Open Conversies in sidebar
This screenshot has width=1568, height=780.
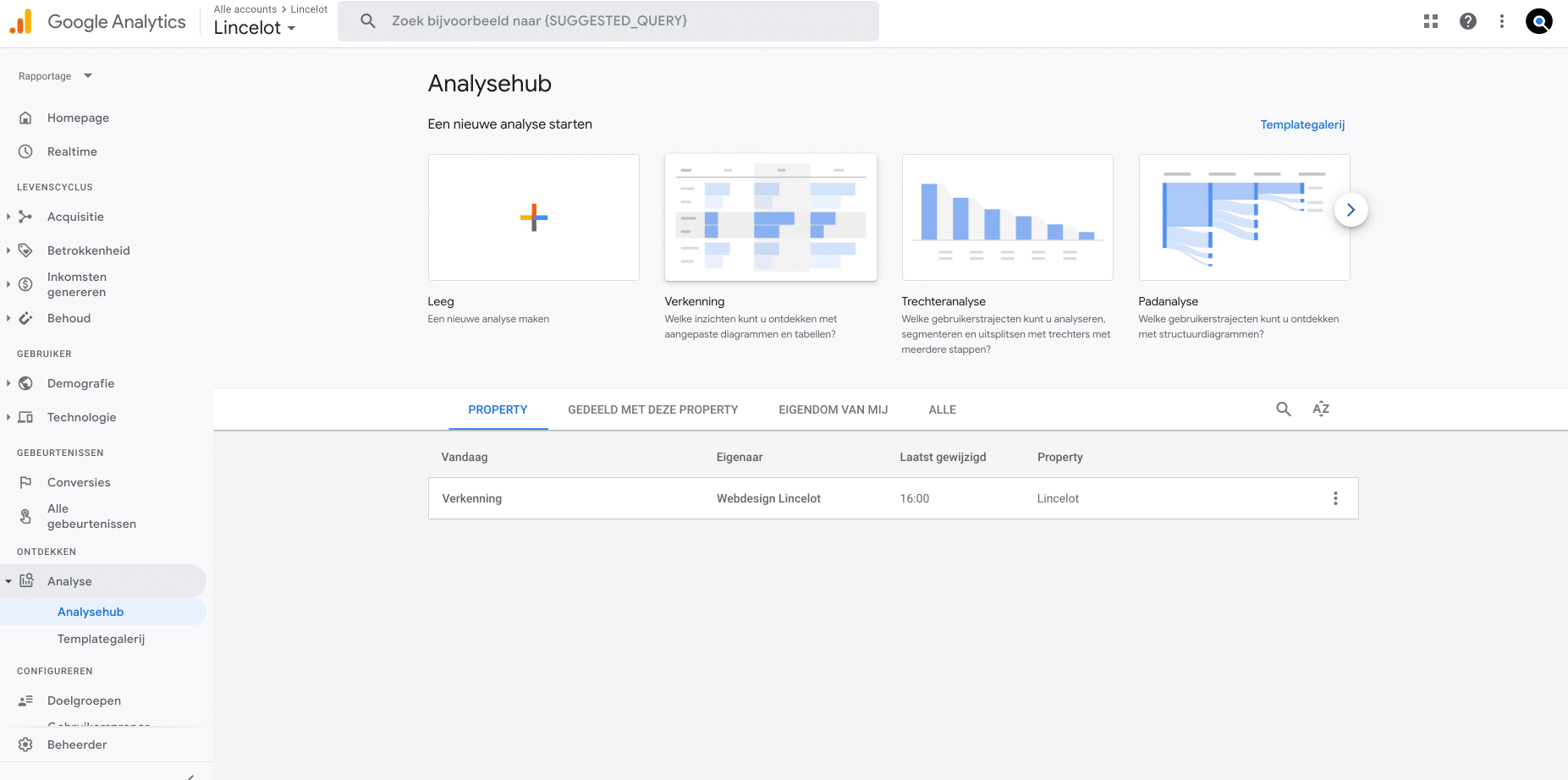(x=79, y=482)
